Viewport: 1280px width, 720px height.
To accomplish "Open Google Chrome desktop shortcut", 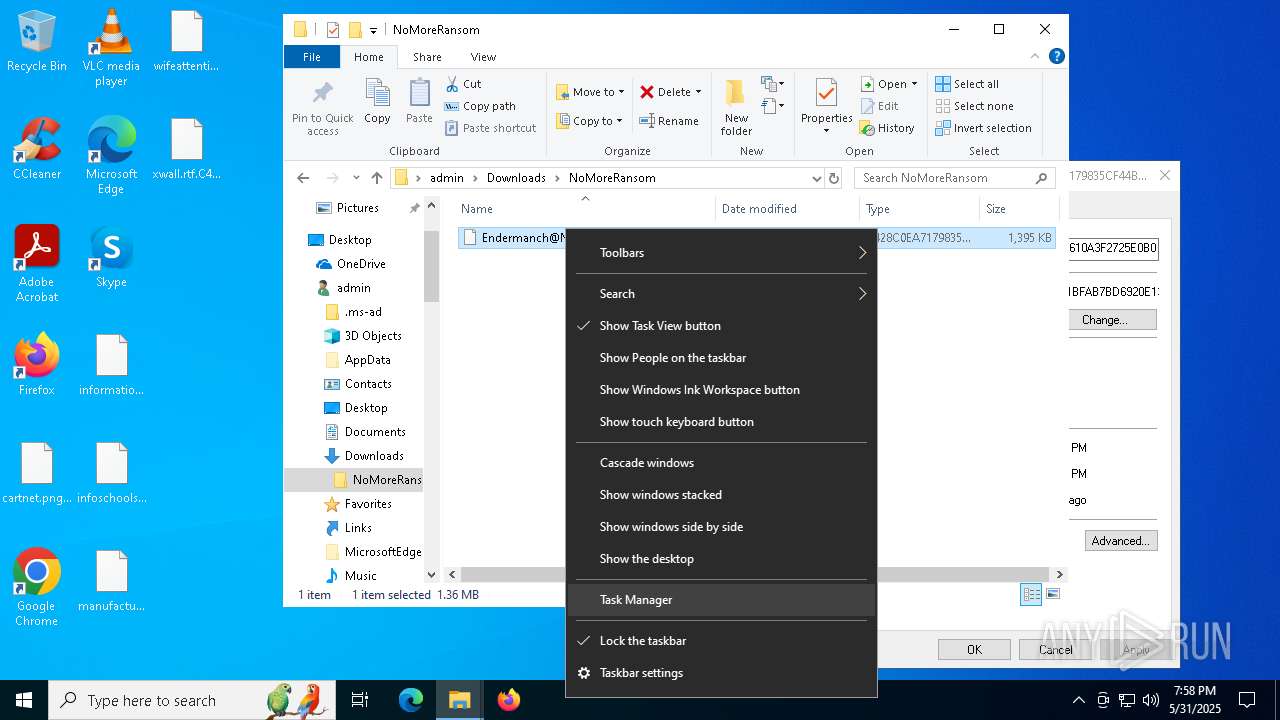I will [x=37, y=588].
